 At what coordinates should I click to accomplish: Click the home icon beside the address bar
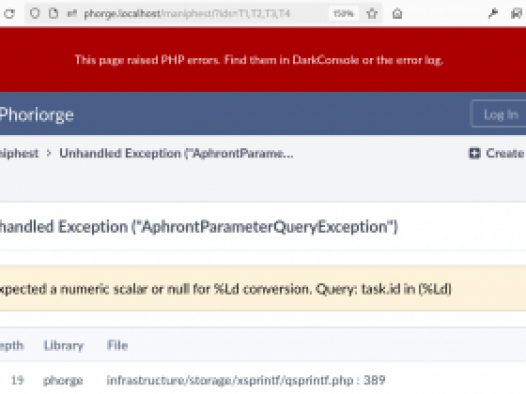[x=397, y=14]
